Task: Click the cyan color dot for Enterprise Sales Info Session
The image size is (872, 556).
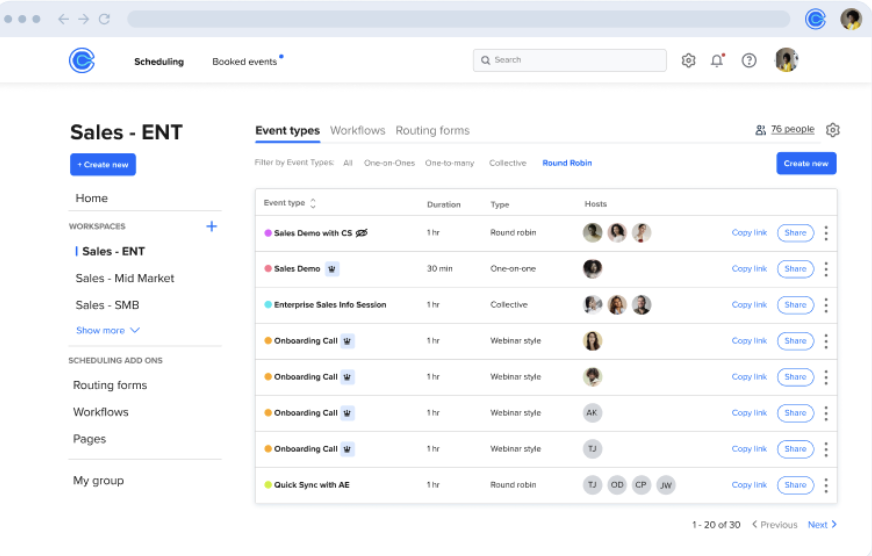Action: pos(268,305)
